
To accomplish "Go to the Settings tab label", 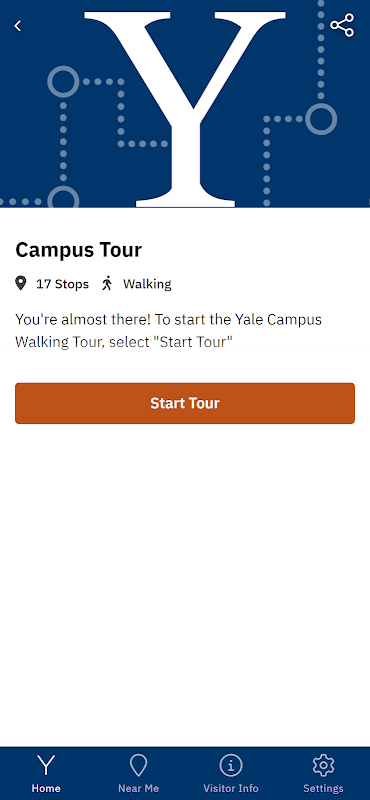I will (323, 788).
